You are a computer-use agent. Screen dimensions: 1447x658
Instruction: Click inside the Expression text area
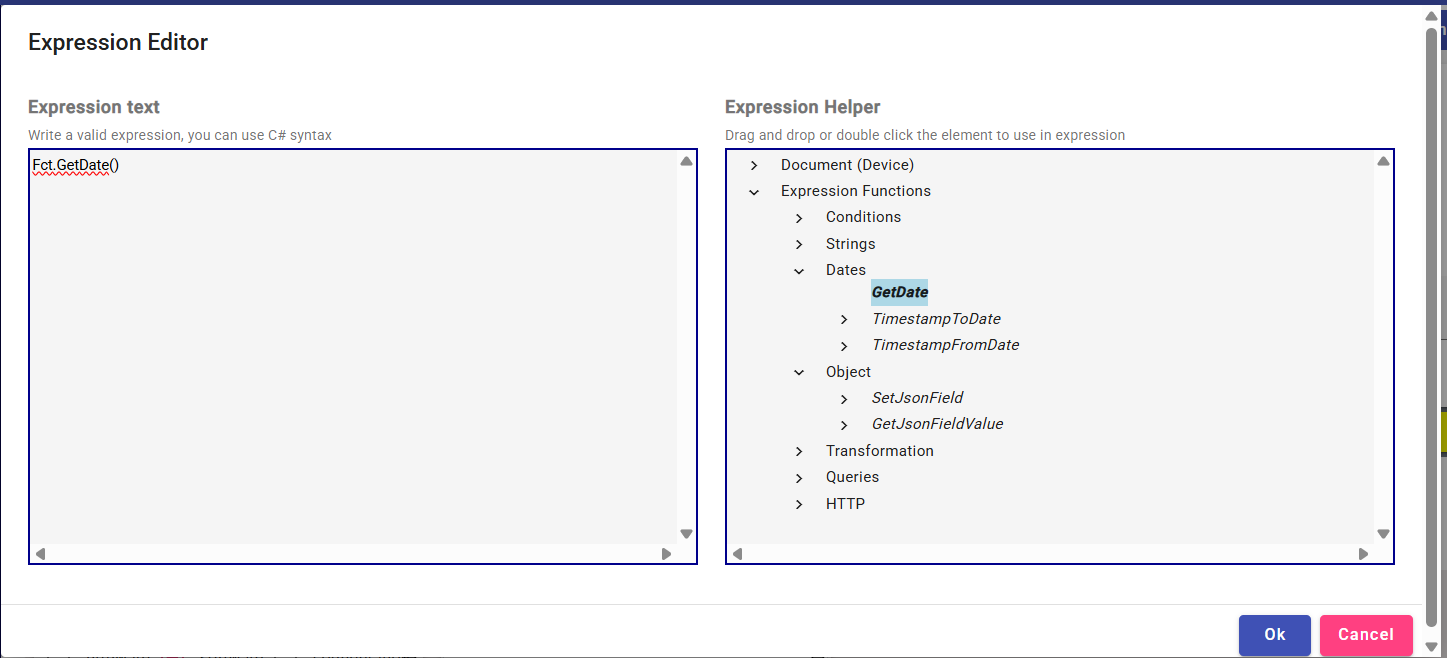pos(350,350)
